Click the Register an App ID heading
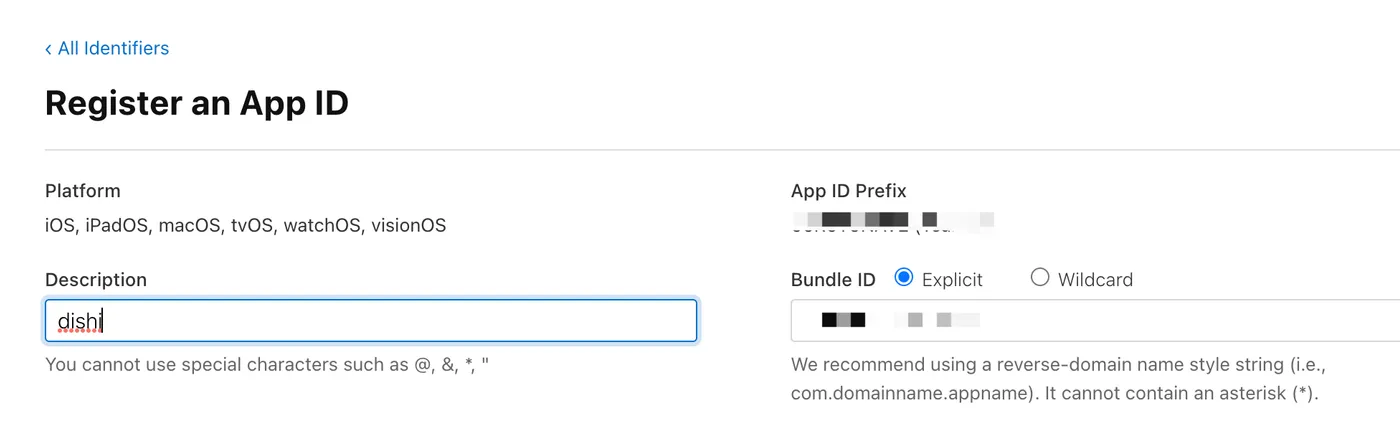Viewport: 1400px width, 436px height. pos(197,103)
